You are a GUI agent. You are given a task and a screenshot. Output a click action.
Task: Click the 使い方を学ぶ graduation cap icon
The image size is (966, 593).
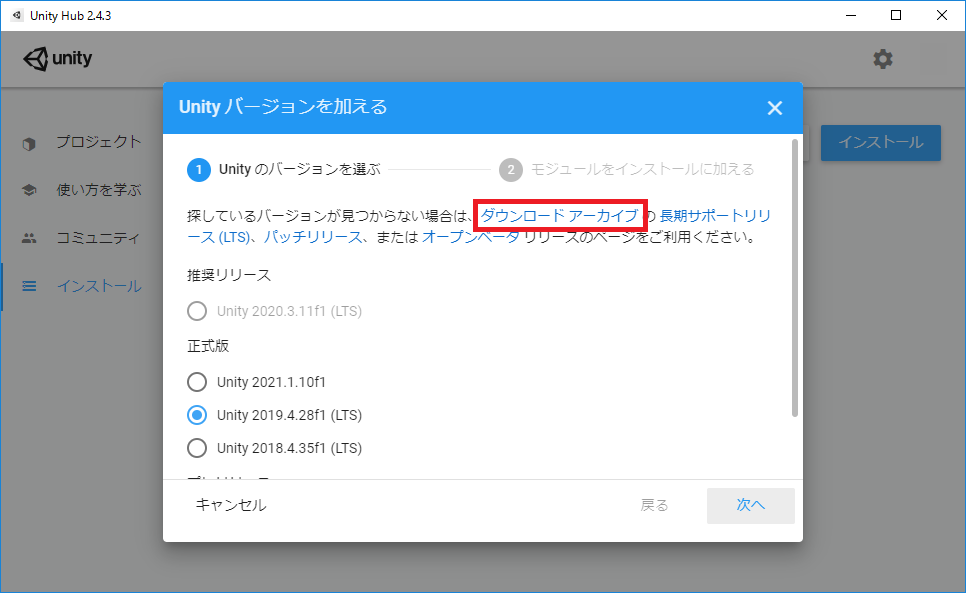pos(29,190)
